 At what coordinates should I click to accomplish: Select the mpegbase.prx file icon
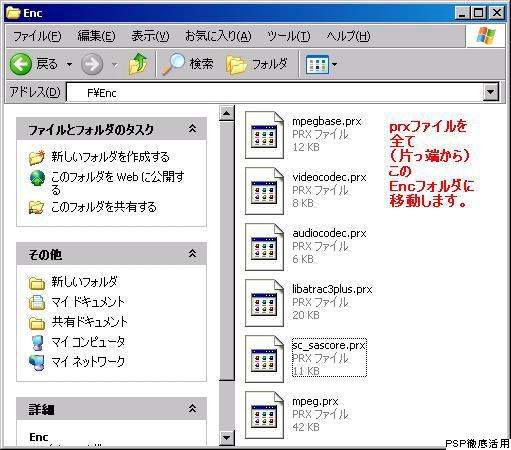pos(264,135)
